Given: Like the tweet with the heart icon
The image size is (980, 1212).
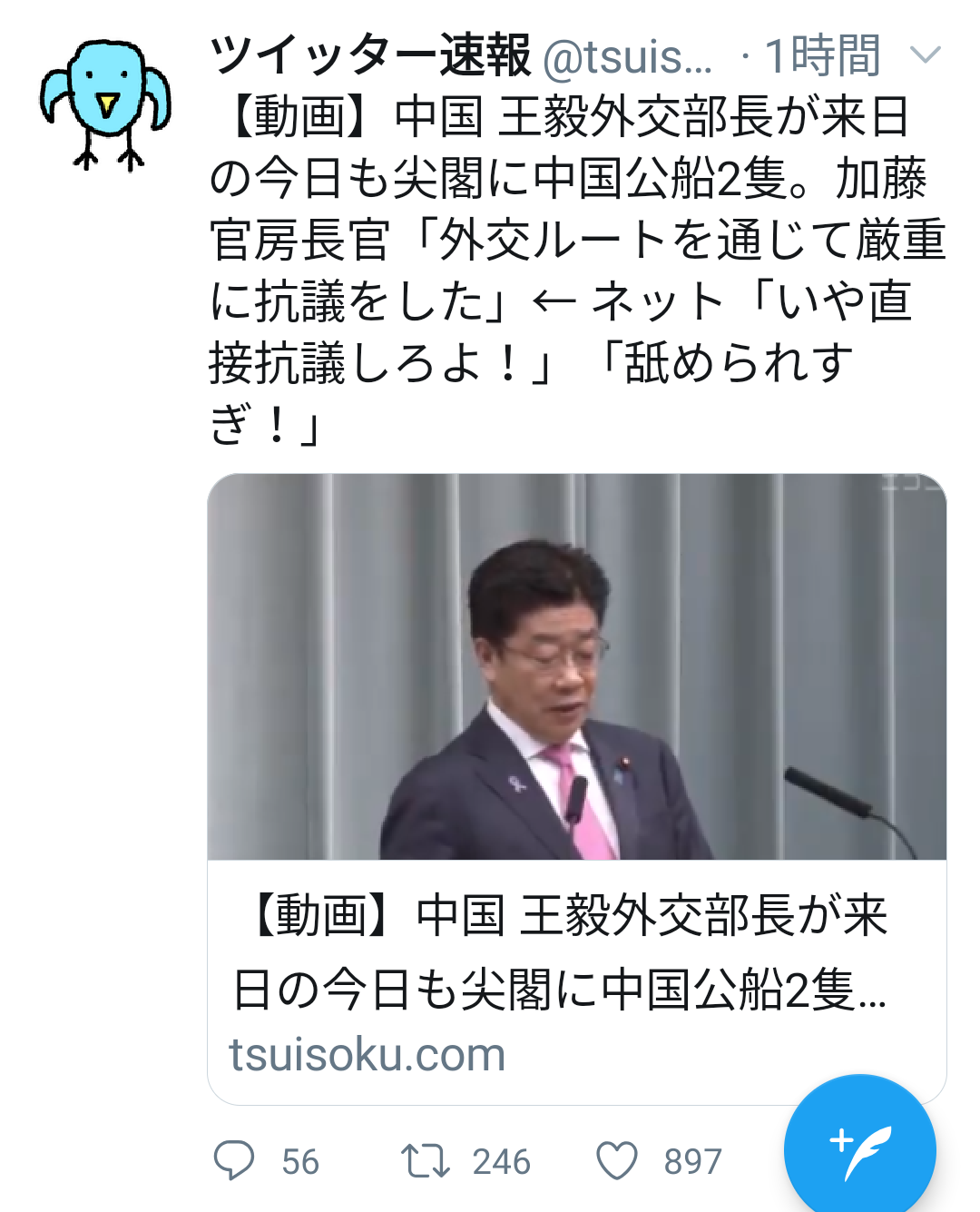Looking at the screenshot, I should [617, 1161].
